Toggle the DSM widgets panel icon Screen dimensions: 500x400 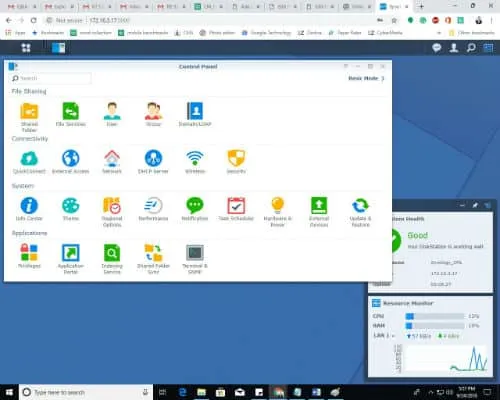(488, 48)
